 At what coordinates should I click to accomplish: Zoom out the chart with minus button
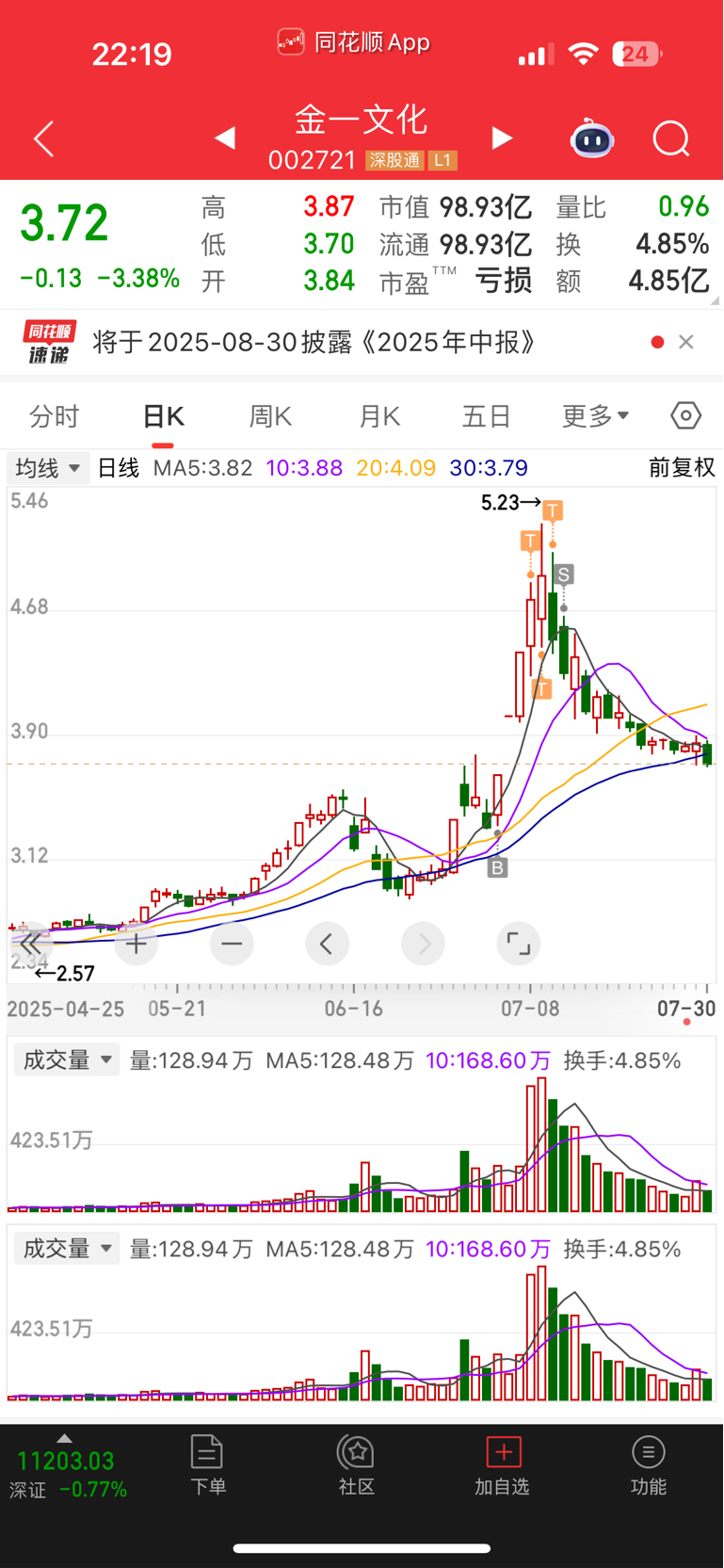232,943
